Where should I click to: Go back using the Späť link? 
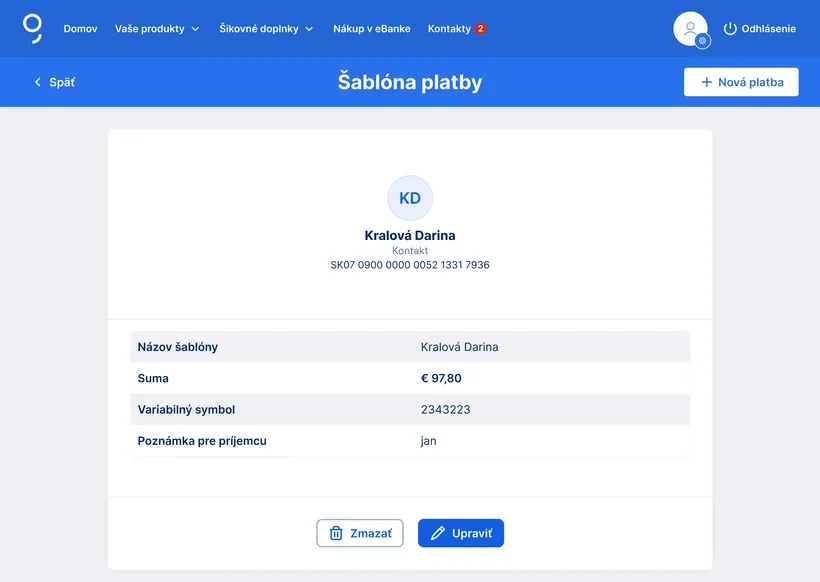click(x=62, y=82)
